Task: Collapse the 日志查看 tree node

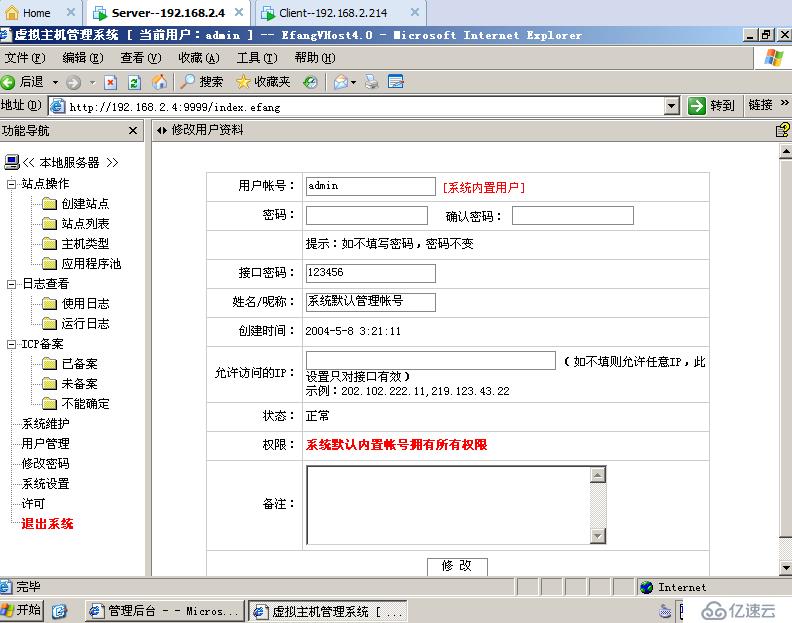Action: click(11, 284)
